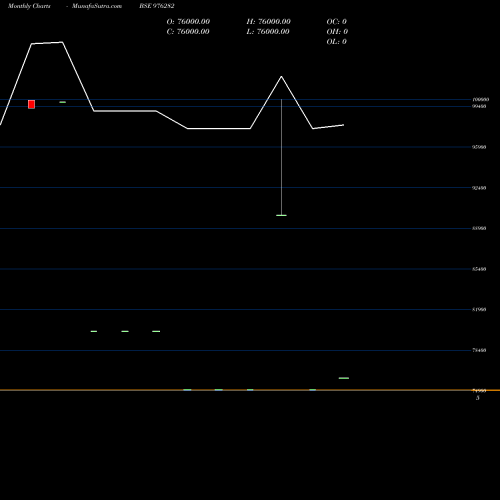Click the long vertical candle wick
Viewport: 500px width, 500px height.
coord(281,157)
